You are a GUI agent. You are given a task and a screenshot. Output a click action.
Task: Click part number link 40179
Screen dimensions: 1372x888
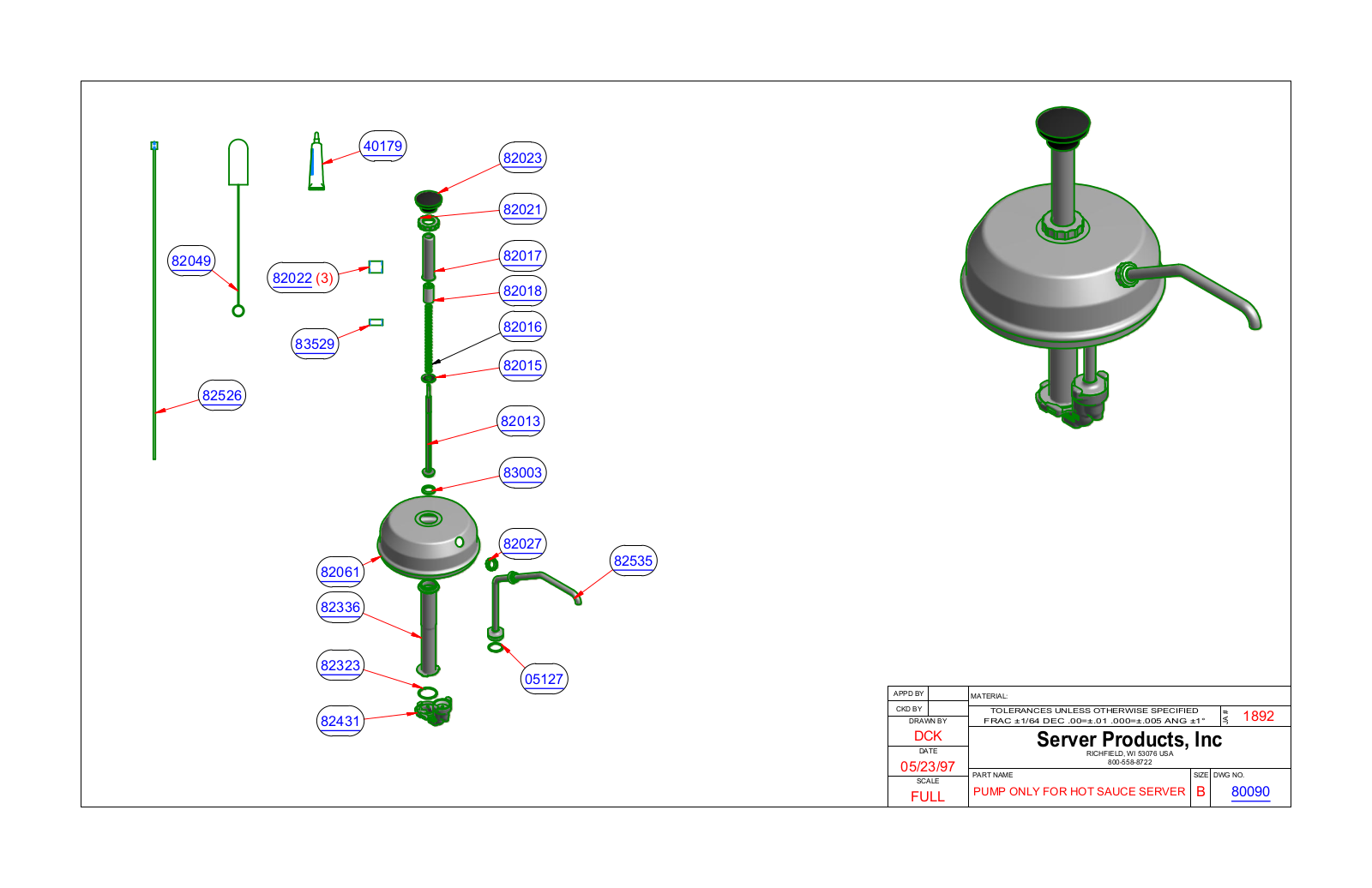tap(382, 146)
